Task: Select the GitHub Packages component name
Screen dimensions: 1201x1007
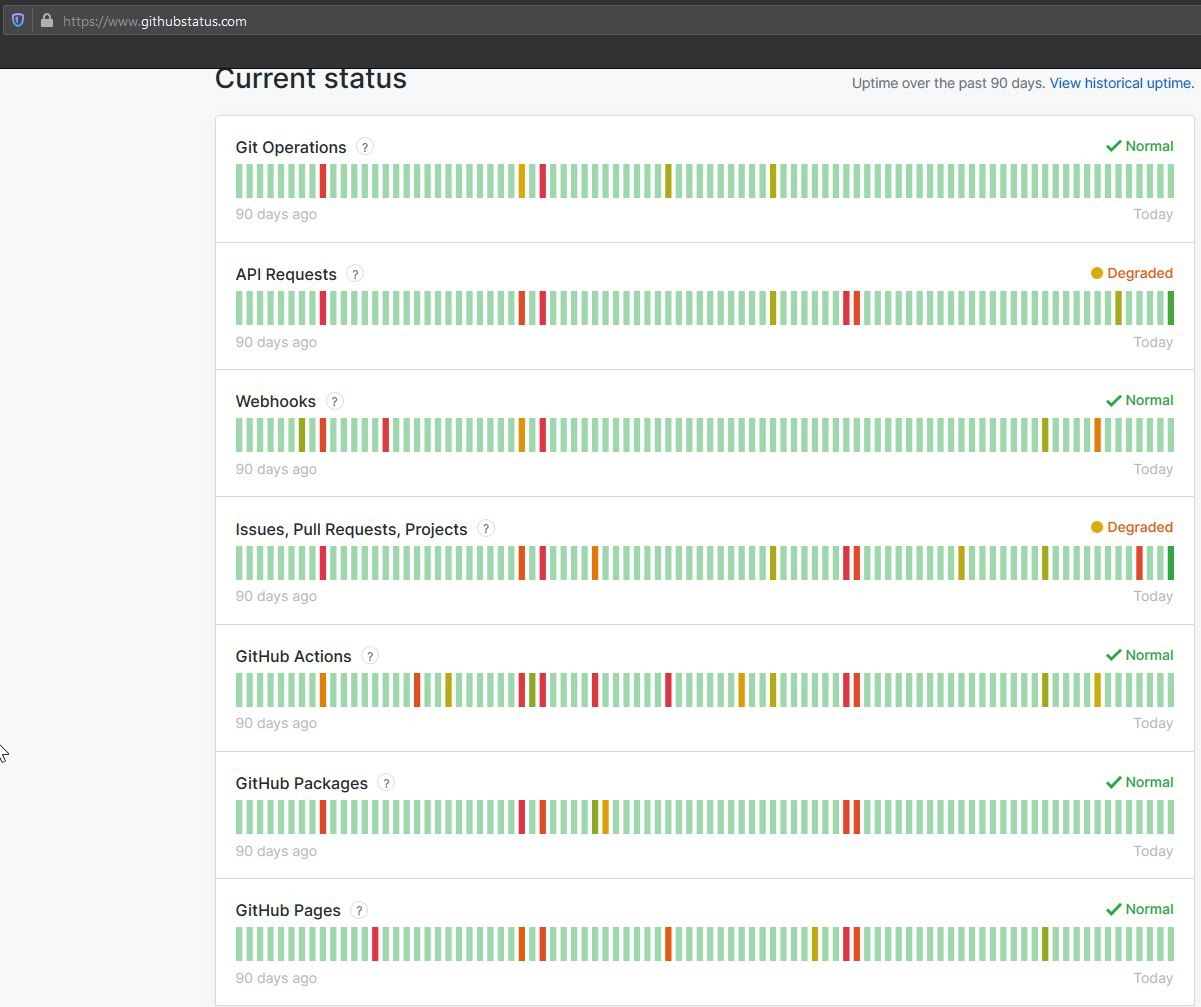Action: pos(302,783)
